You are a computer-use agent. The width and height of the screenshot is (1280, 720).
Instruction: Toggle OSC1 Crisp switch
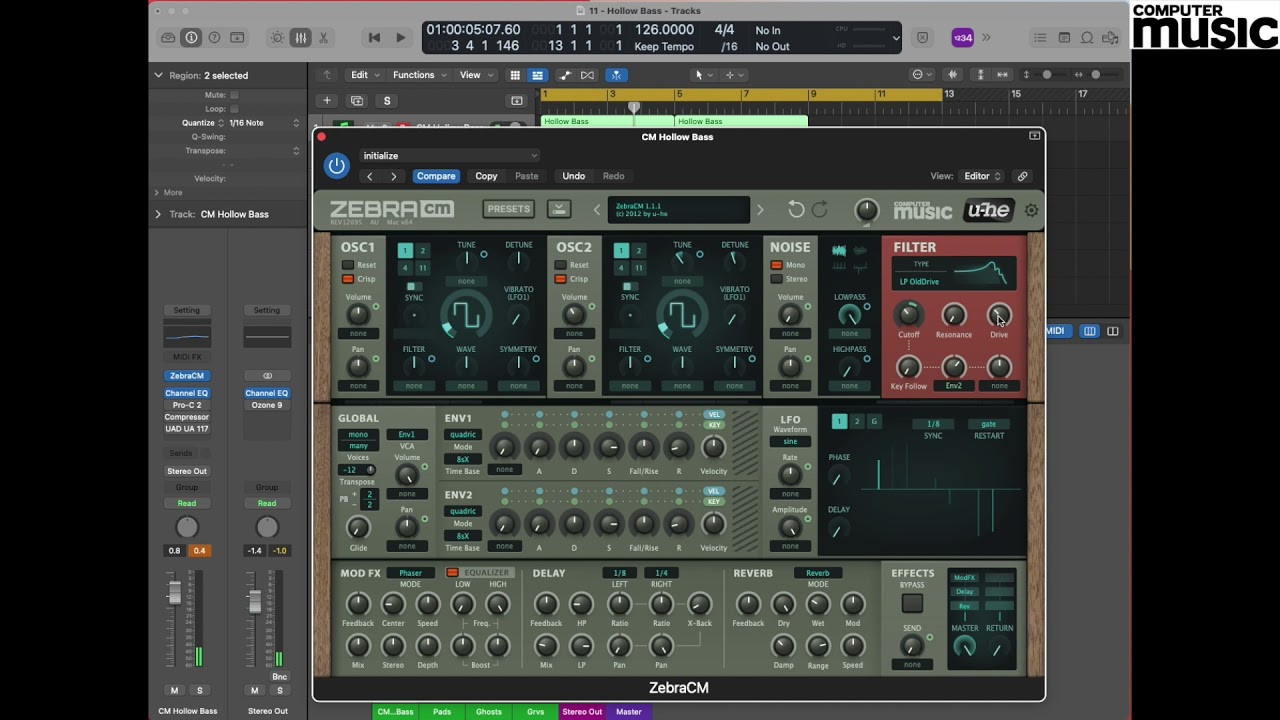[x=348, y=279]
